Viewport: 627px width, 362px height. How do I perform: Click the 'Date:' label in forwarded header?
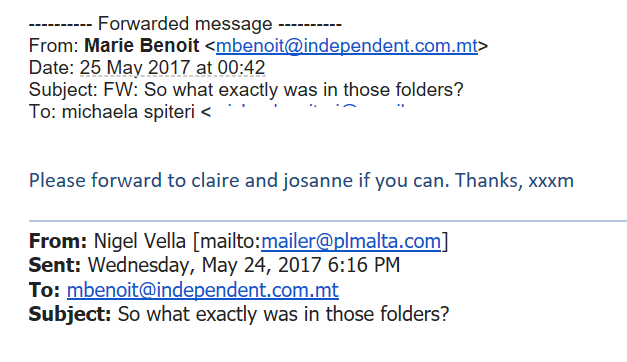click(x=52, y=68)
